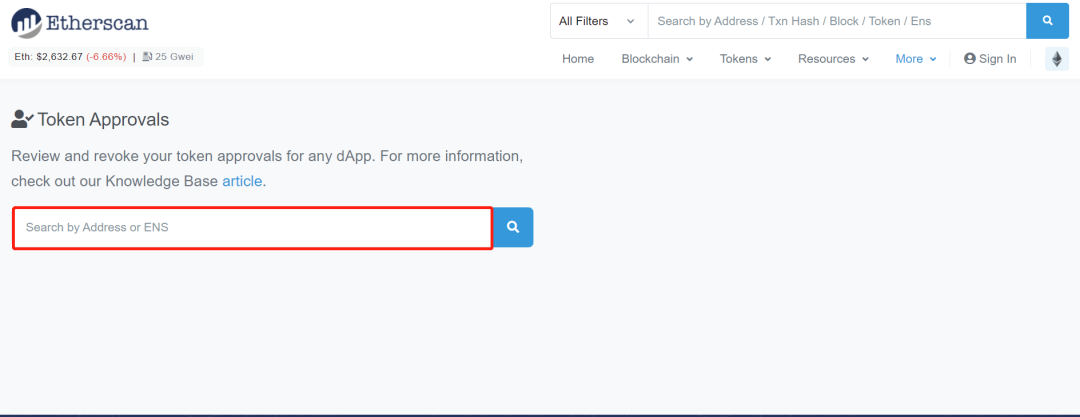Open the Knowledge Base article link
The height and width of the screenshot is (417, 1080).
click(x=242, y=182)
